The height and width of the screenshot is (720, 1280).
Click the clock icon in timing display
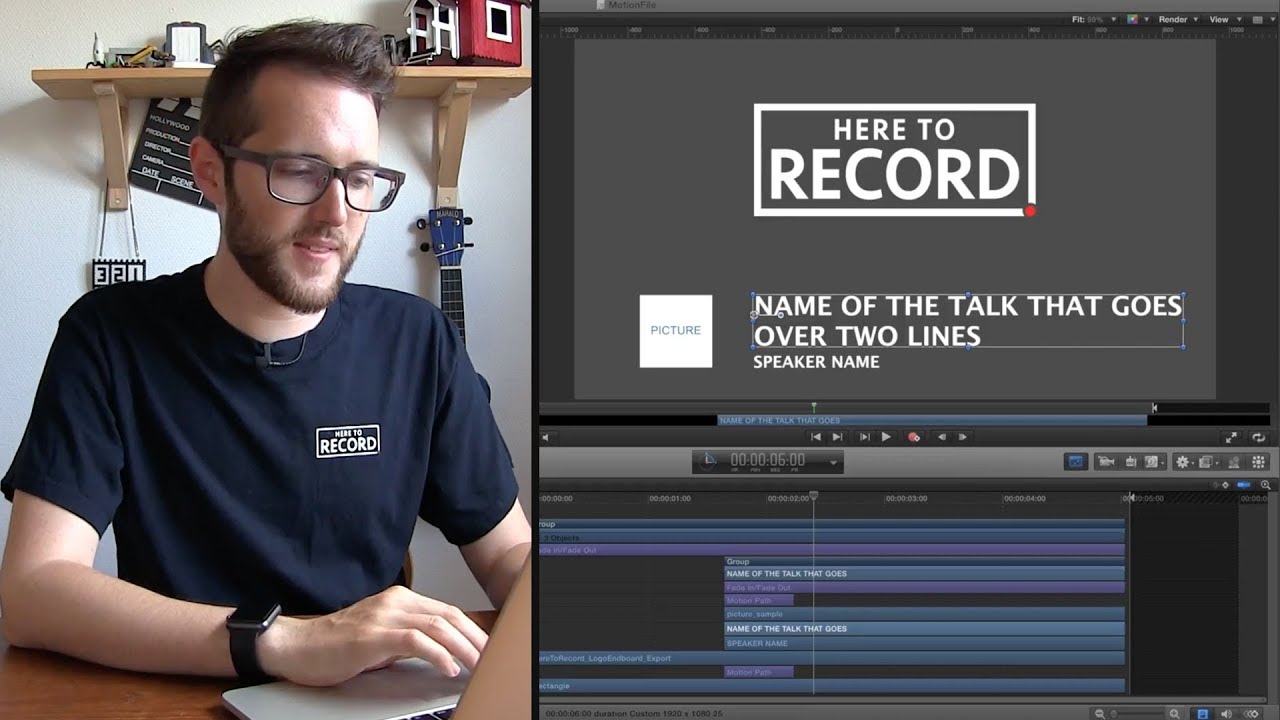click(708, 461)
